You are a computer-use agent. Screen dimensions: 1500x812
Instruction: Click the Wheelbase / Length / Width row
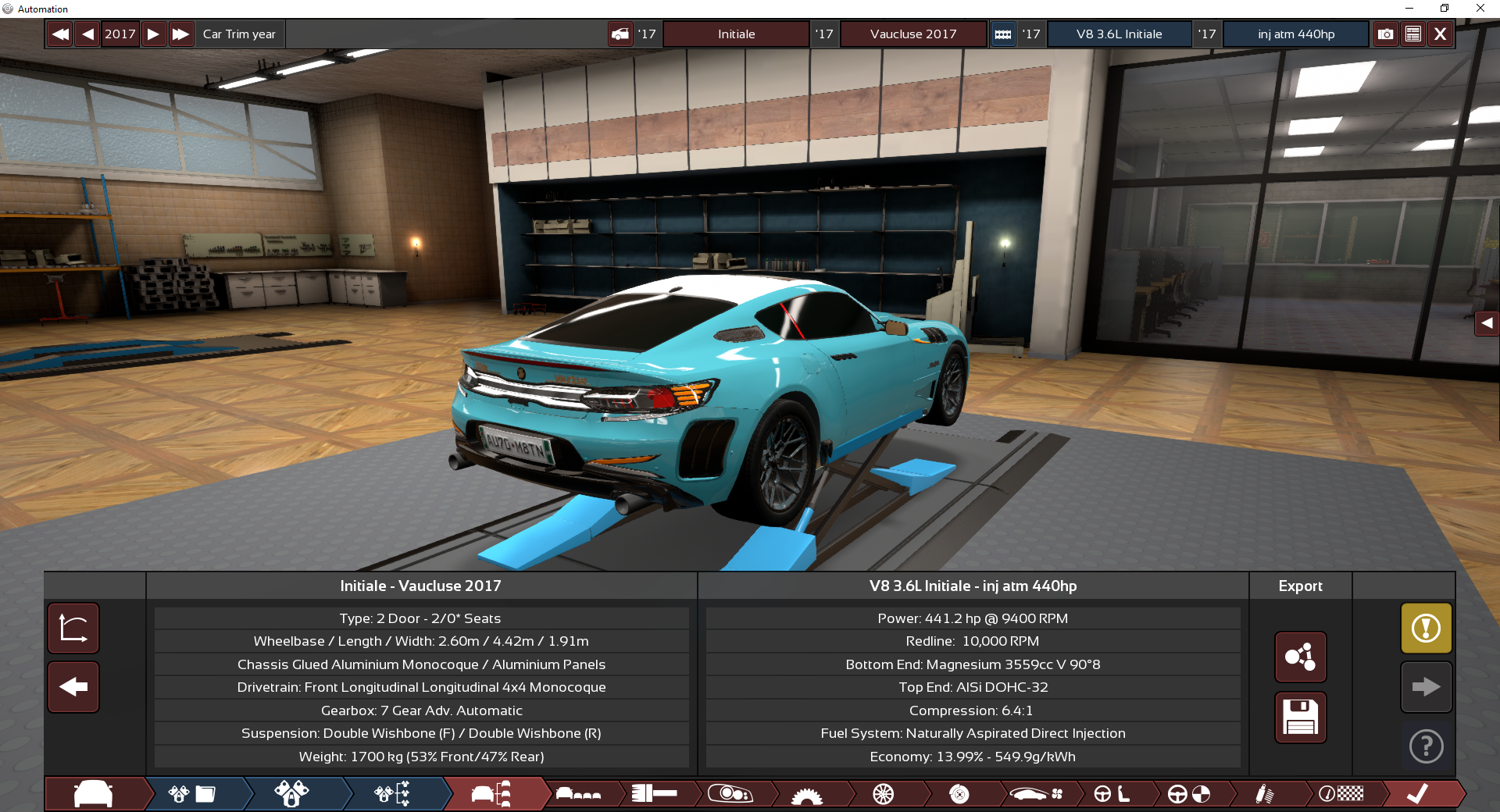(421, 641)
